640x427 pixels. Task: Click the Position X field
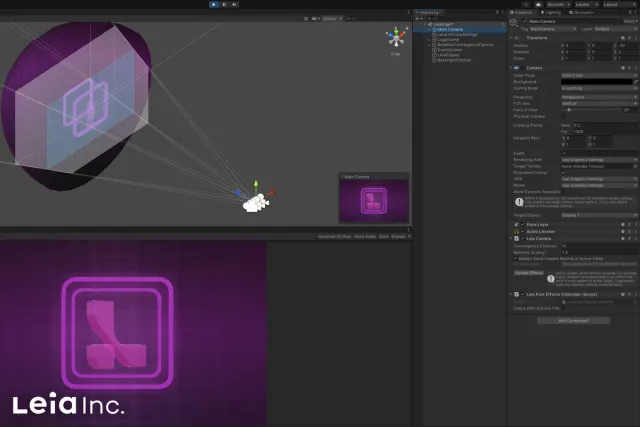(576, 46)
